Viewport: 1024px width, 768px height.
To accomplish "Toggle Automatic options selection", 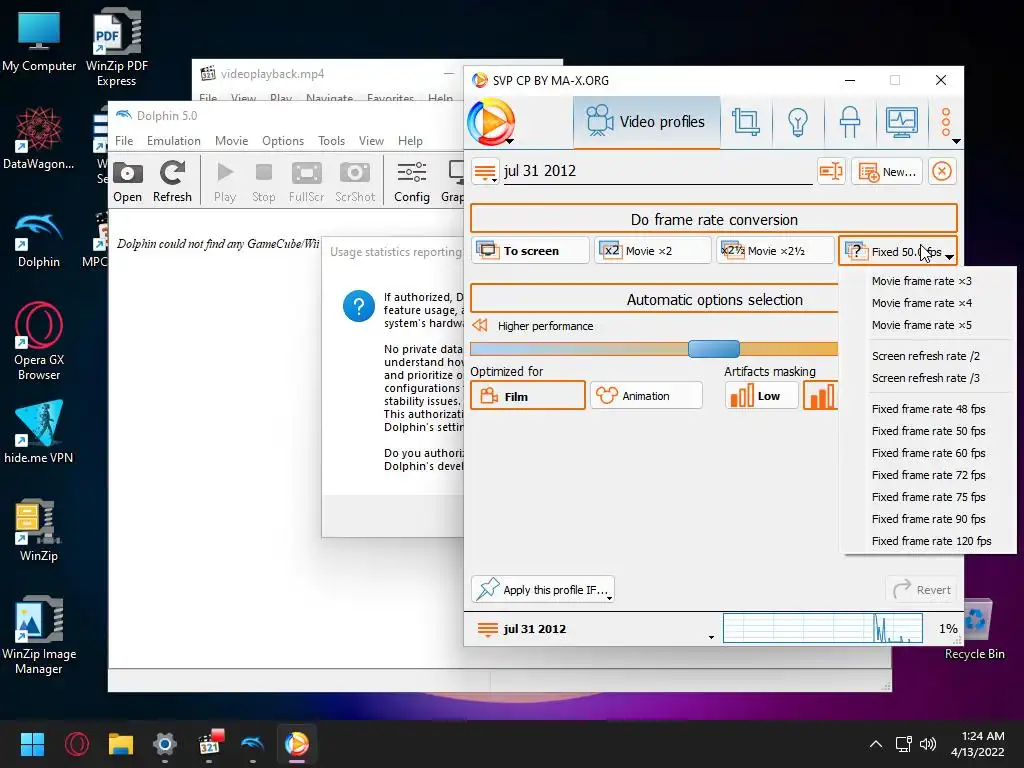I will pos(654,300).
